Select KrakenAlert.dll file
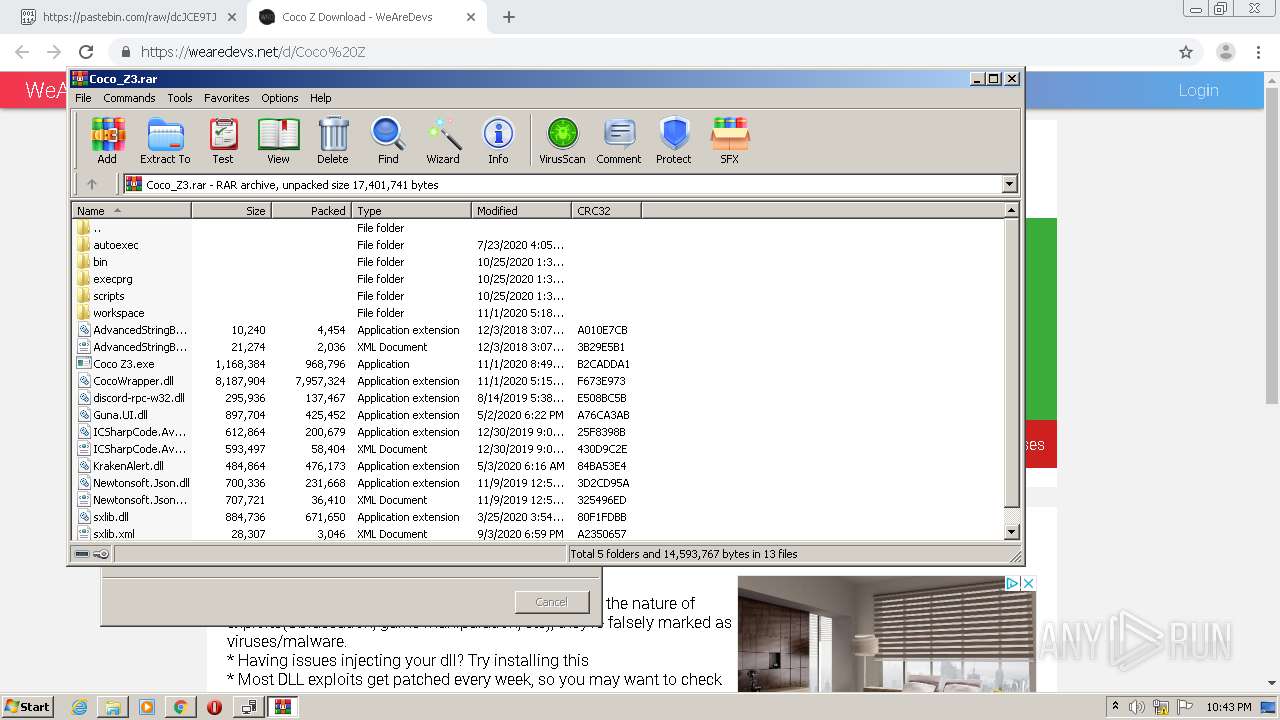 [128, 466]
